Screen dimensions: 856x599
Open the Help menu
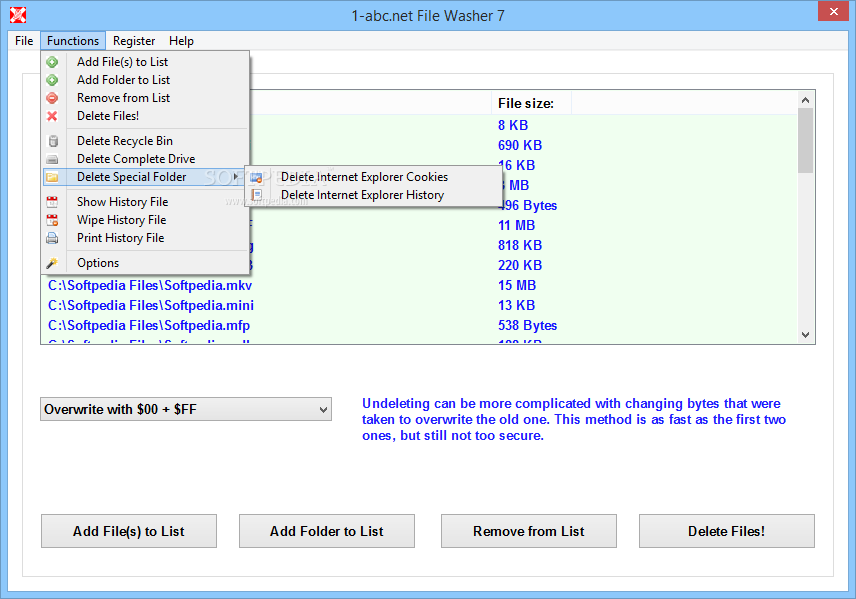point(181,41)
